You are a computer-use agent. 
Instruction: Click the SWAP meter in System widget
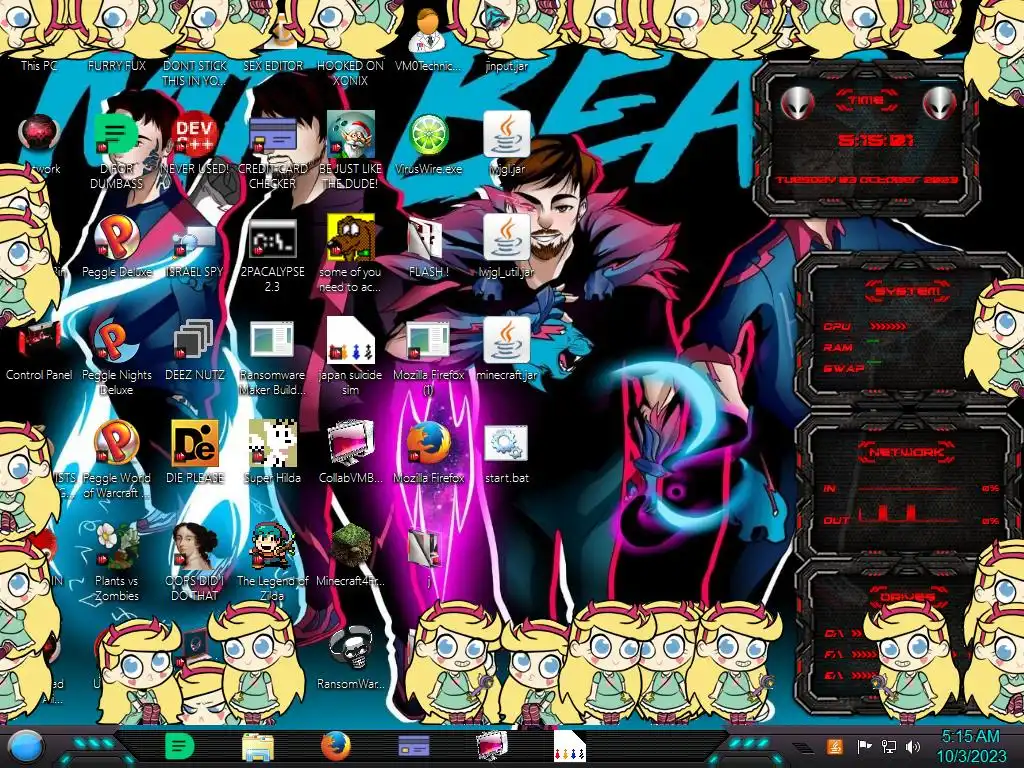pyautogui.click(x=874, y=362)
